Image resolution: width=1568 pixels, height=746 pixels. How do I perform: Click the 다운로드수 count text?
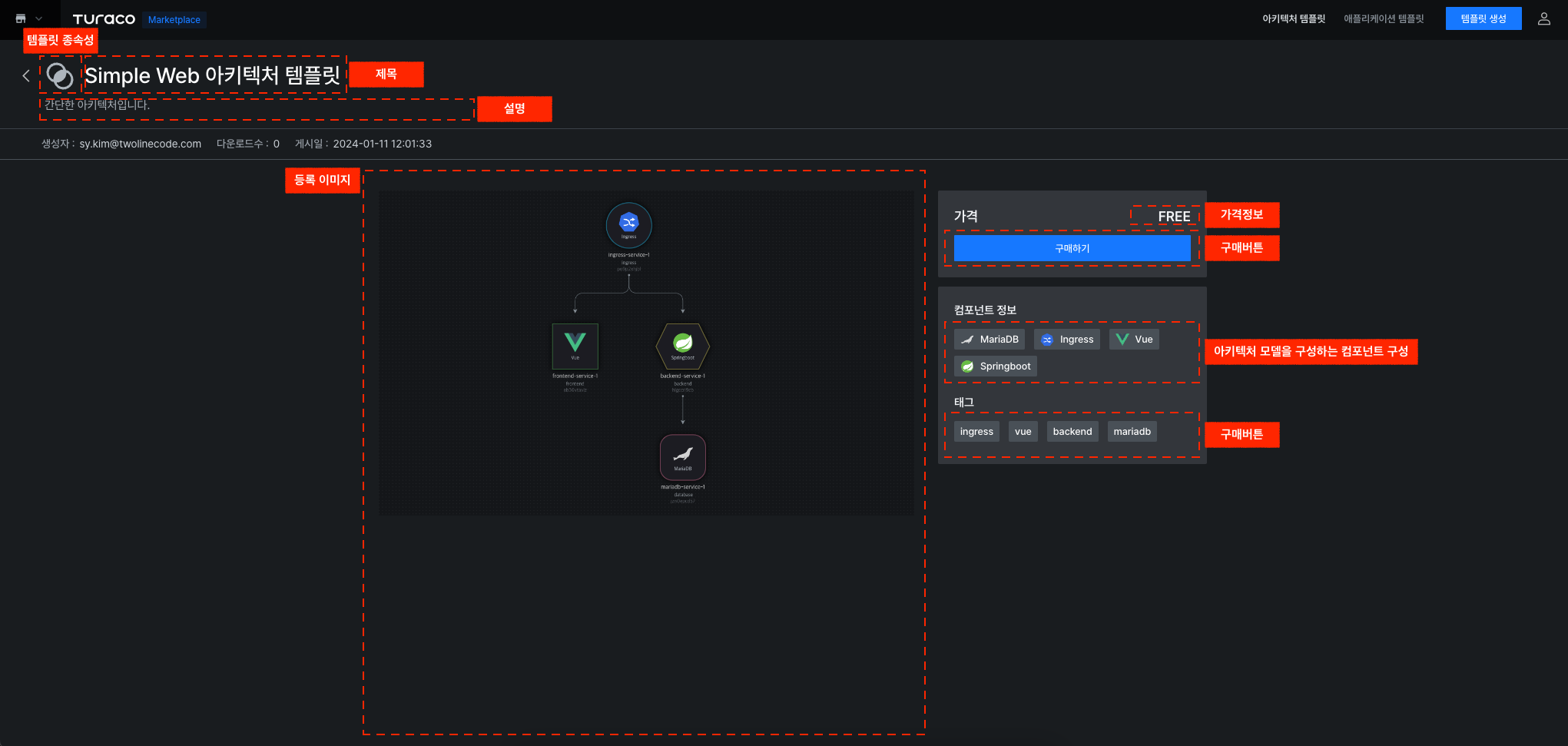pos(248,144)
